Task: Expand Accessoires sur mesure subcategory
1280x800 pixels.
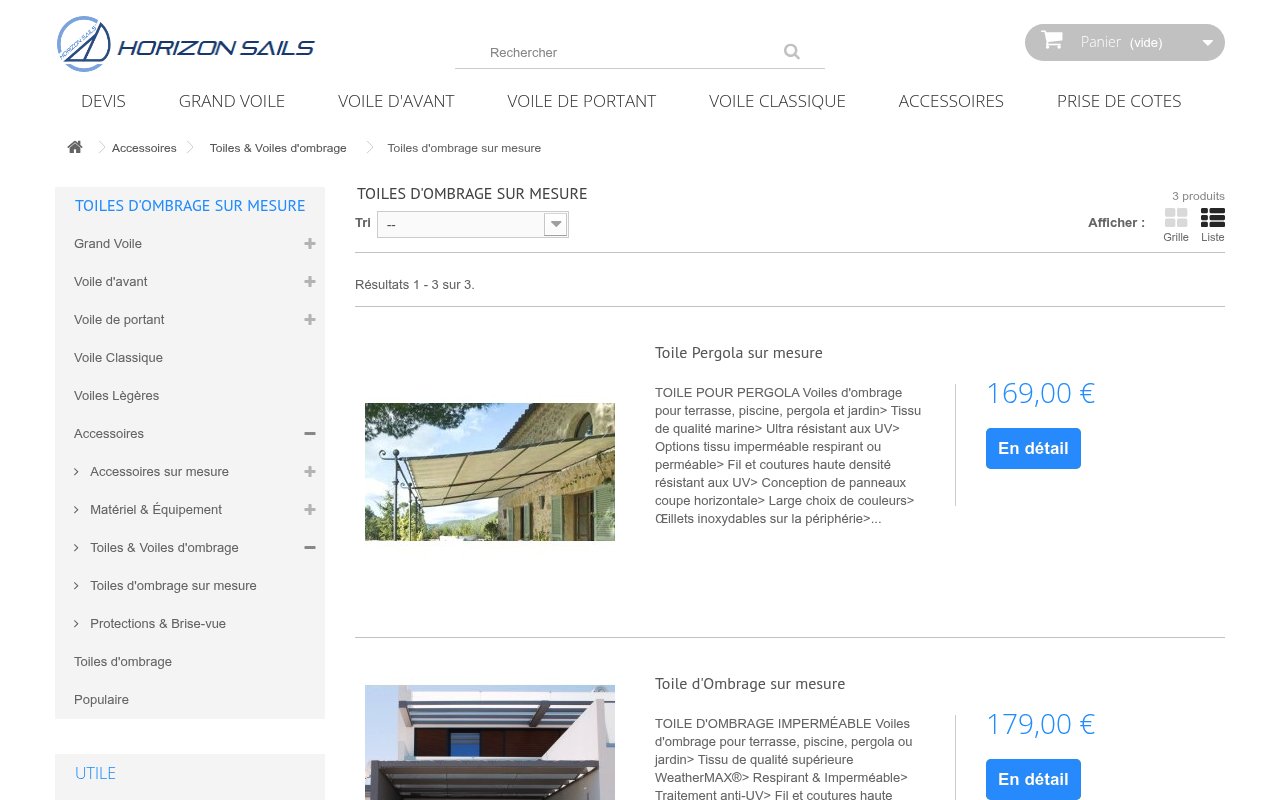Action: (310, 472)
